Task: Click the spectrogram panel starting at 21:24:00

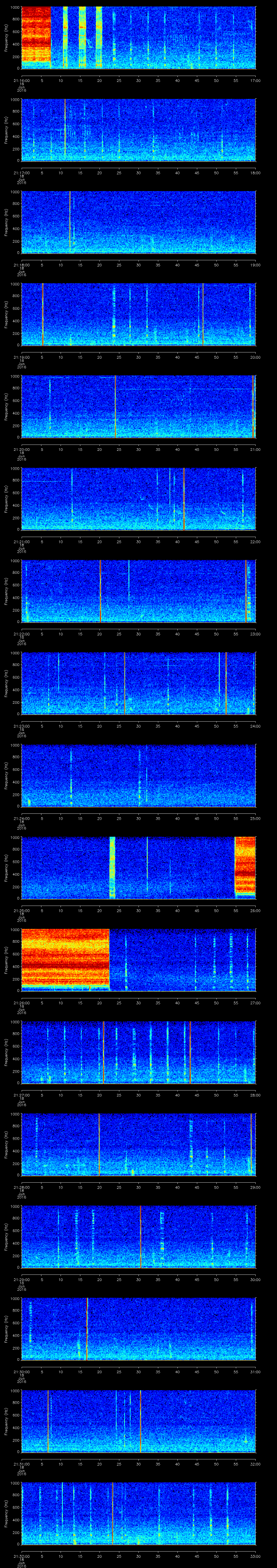Action: [138, 775]
